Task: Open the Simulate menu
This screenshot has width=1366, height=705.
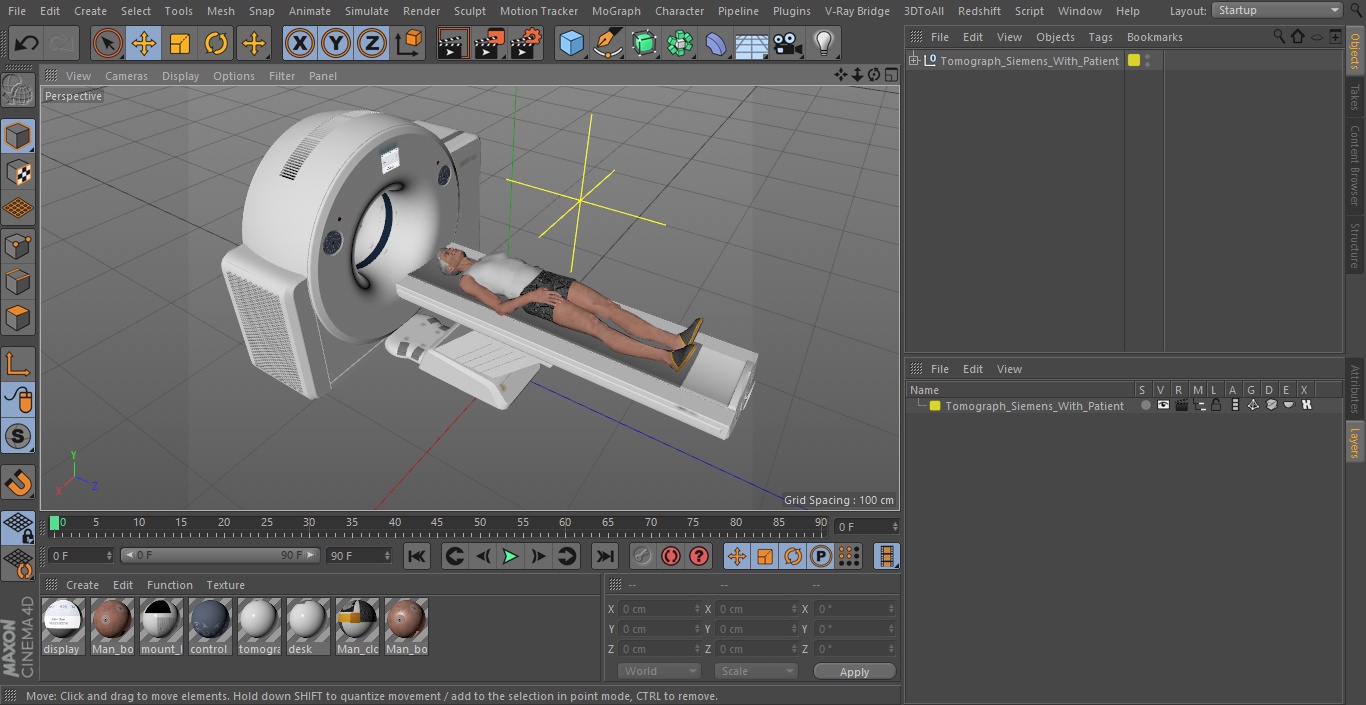Action: coord(366,11)
